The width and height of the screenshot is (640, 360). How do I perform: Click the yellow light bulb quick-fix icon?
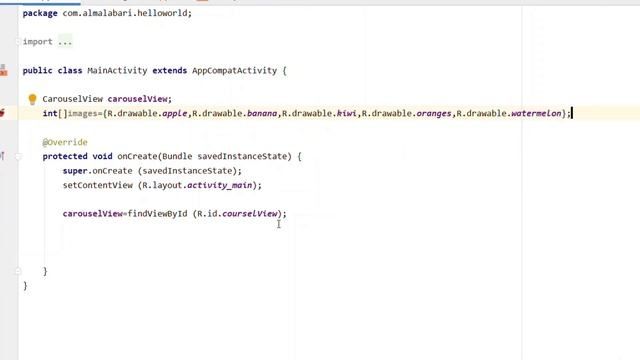point(32,99)
